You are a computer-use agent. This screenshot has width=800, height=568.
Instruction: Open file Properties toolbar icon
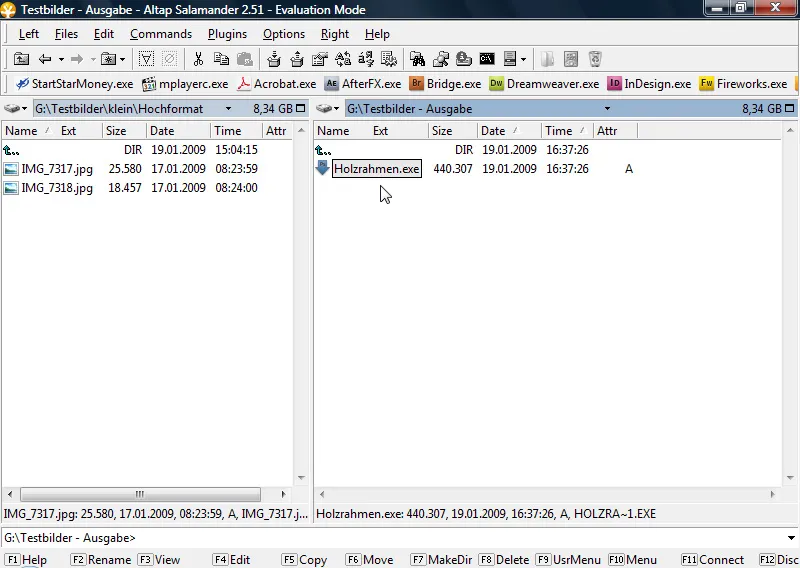(x=320, y=59)
